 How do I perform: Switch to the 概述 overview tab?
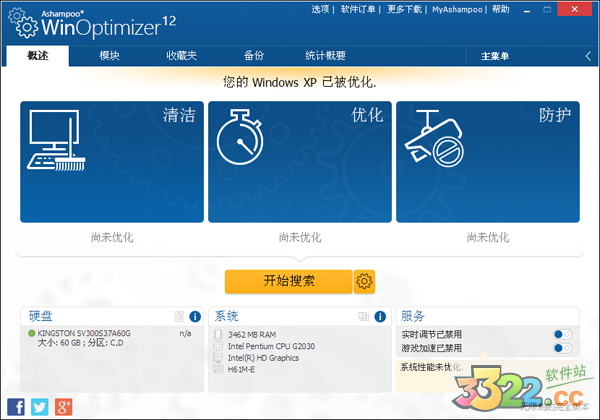tap(38, 56)
